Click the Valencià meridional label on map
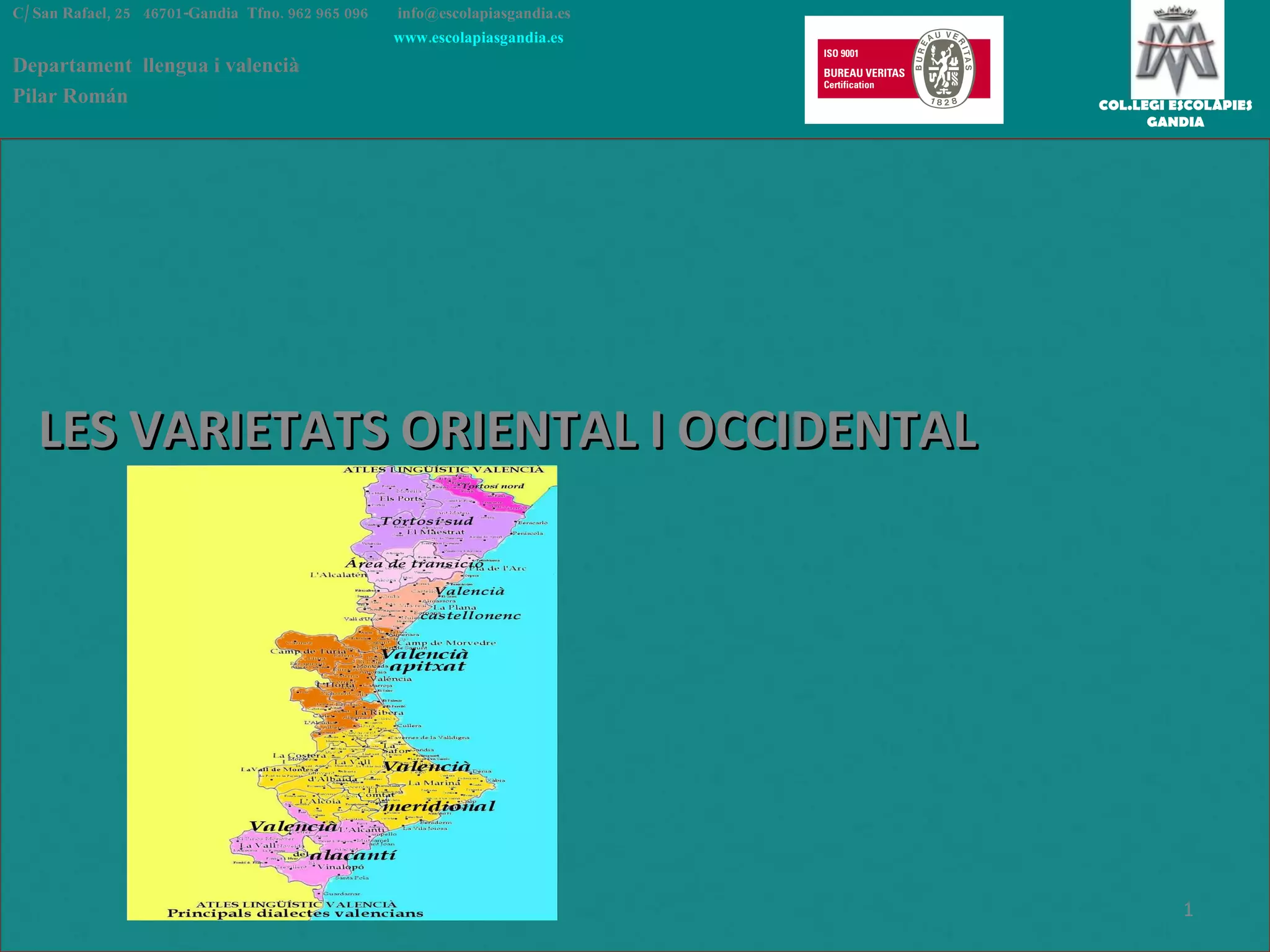The height and width of the screenshot is (952, 1270). 438,806
